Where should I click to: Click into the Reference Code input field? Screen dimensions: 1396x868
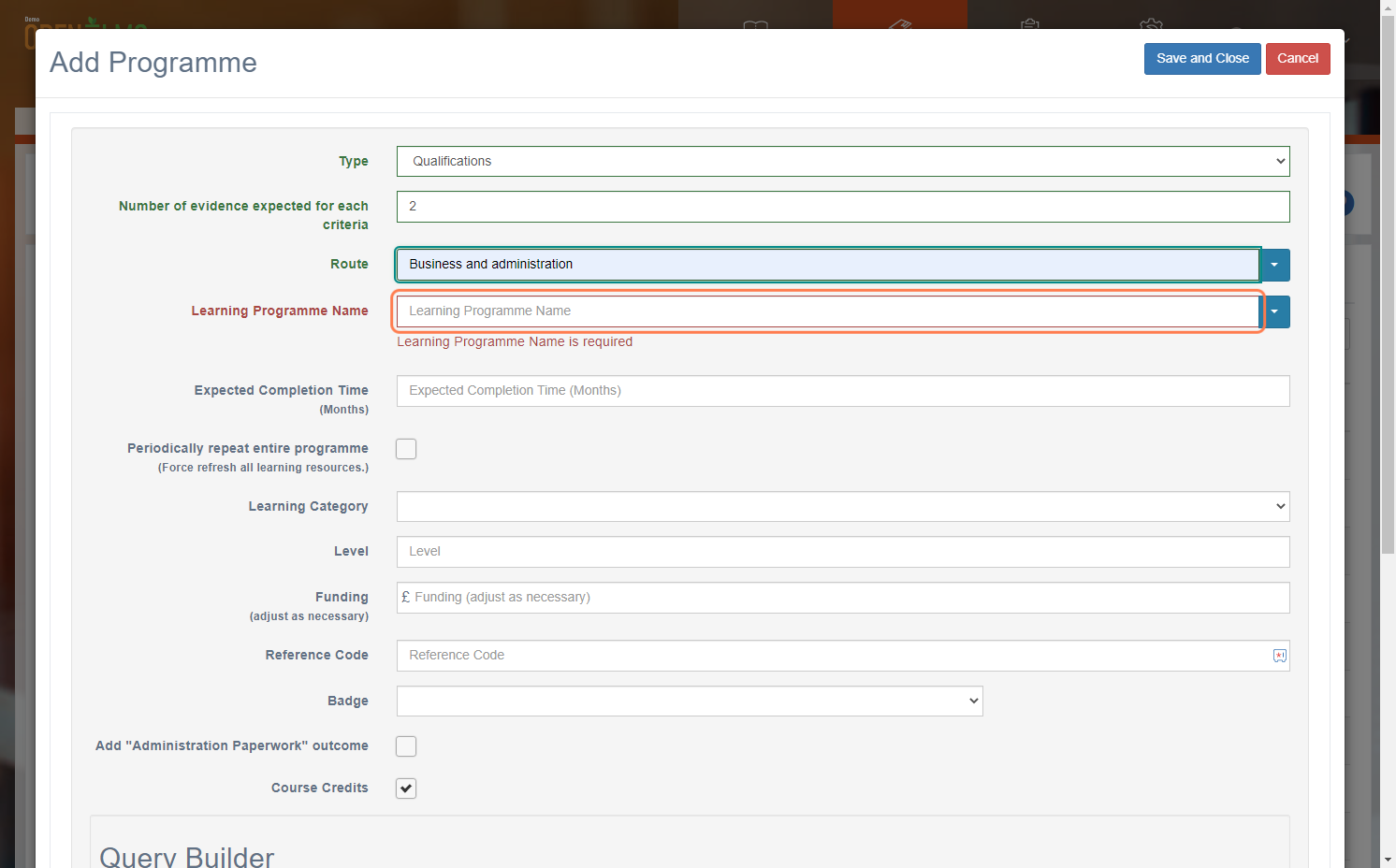point(843,656)
